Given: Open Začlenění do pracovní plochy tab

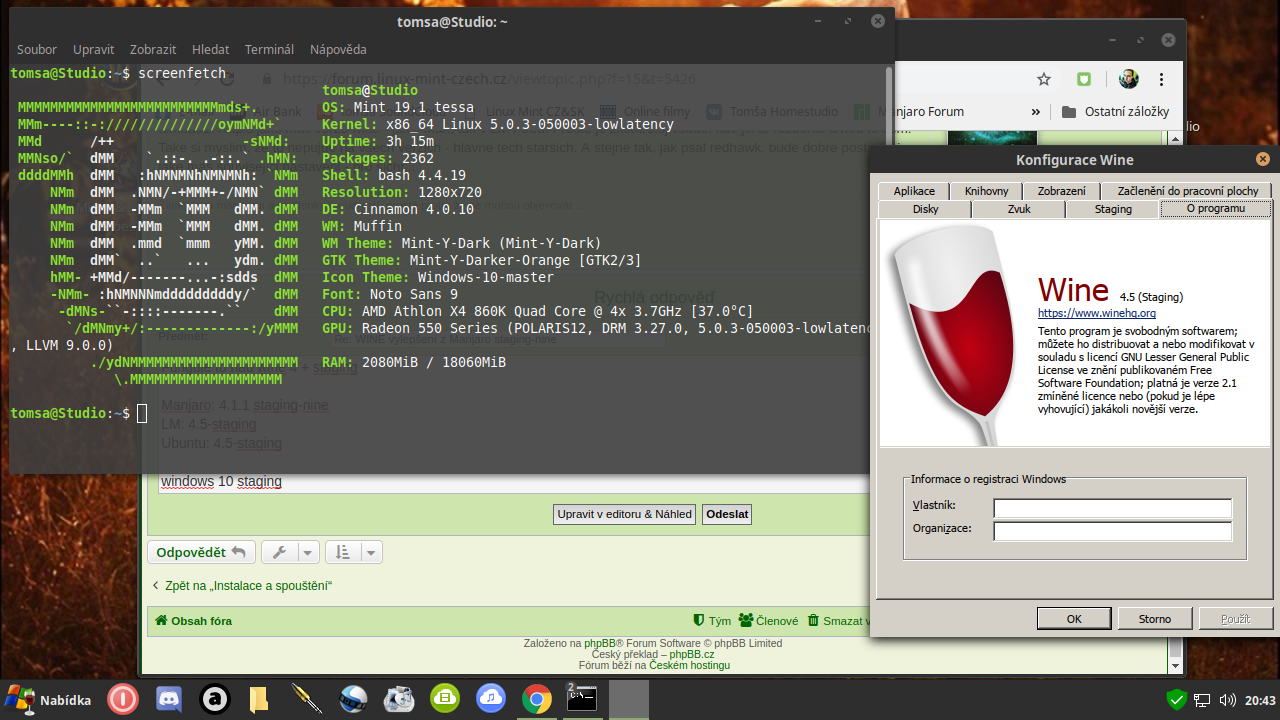Looking at the screenshot, I should coord(1187,191).
